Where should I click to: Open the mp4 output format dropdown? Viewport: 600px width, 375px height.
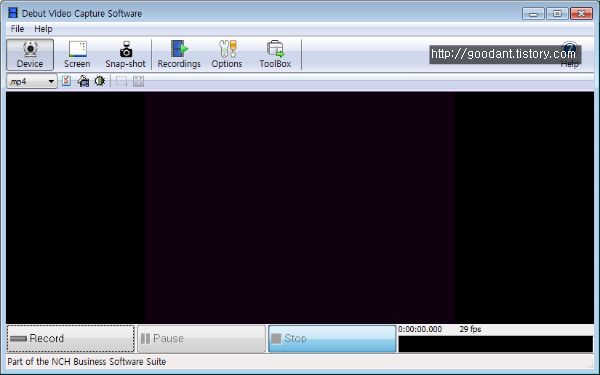tap(32, 81)
